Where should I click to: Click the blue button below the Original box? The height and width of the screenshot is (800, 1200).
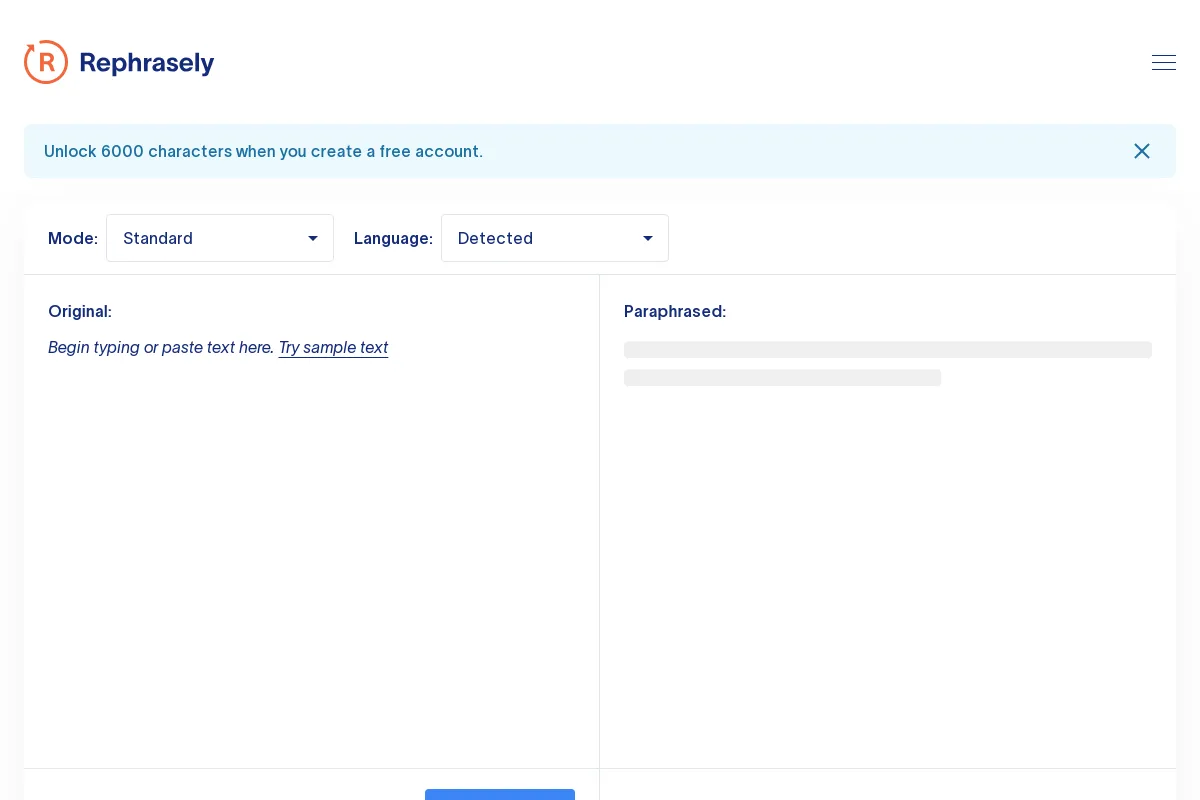point(499,794)
